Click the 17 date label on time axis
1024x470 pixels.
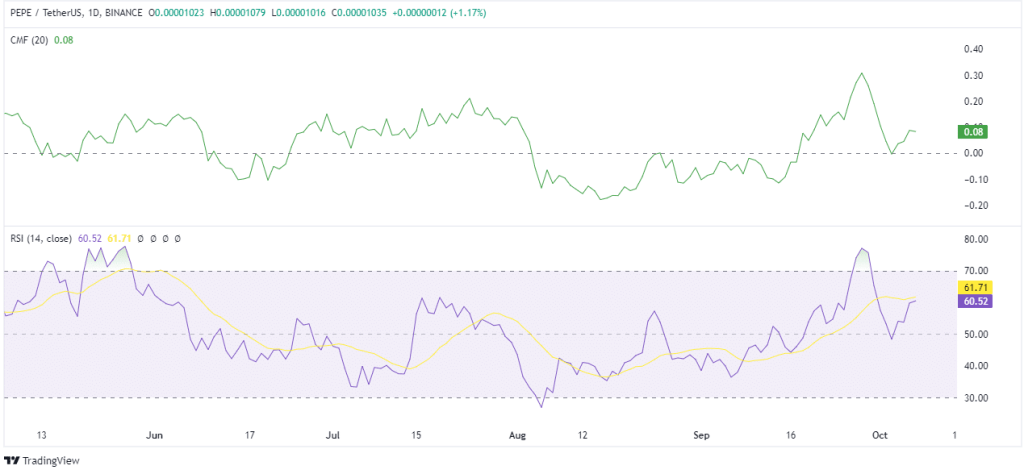point(249,434)
